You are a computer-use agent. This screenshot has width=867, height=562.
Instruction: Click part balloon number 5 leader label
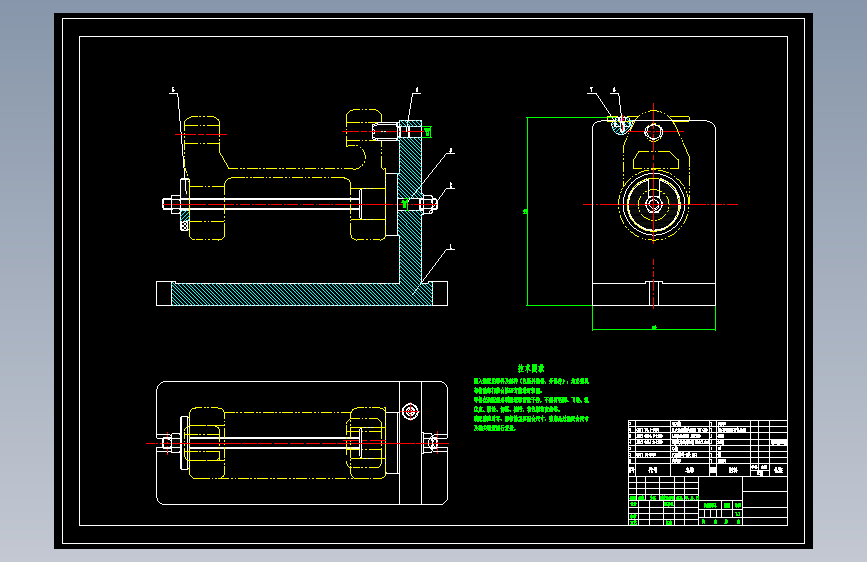173,90
